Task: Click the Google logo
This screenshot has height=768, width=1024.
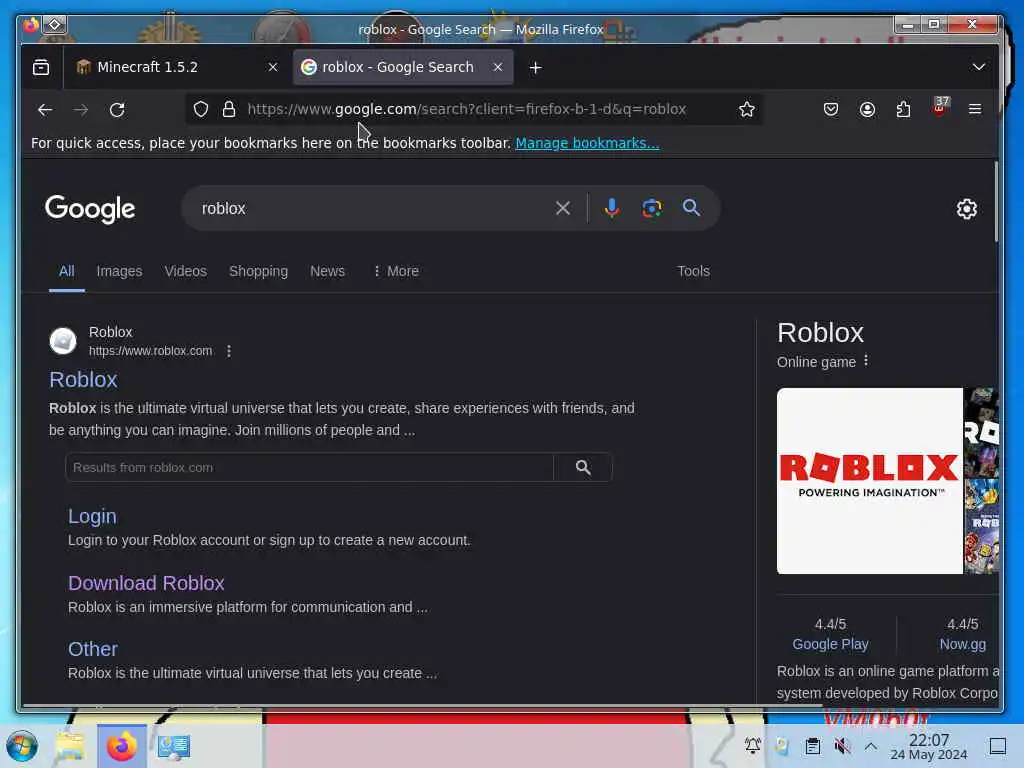Action: coord(90,209)
